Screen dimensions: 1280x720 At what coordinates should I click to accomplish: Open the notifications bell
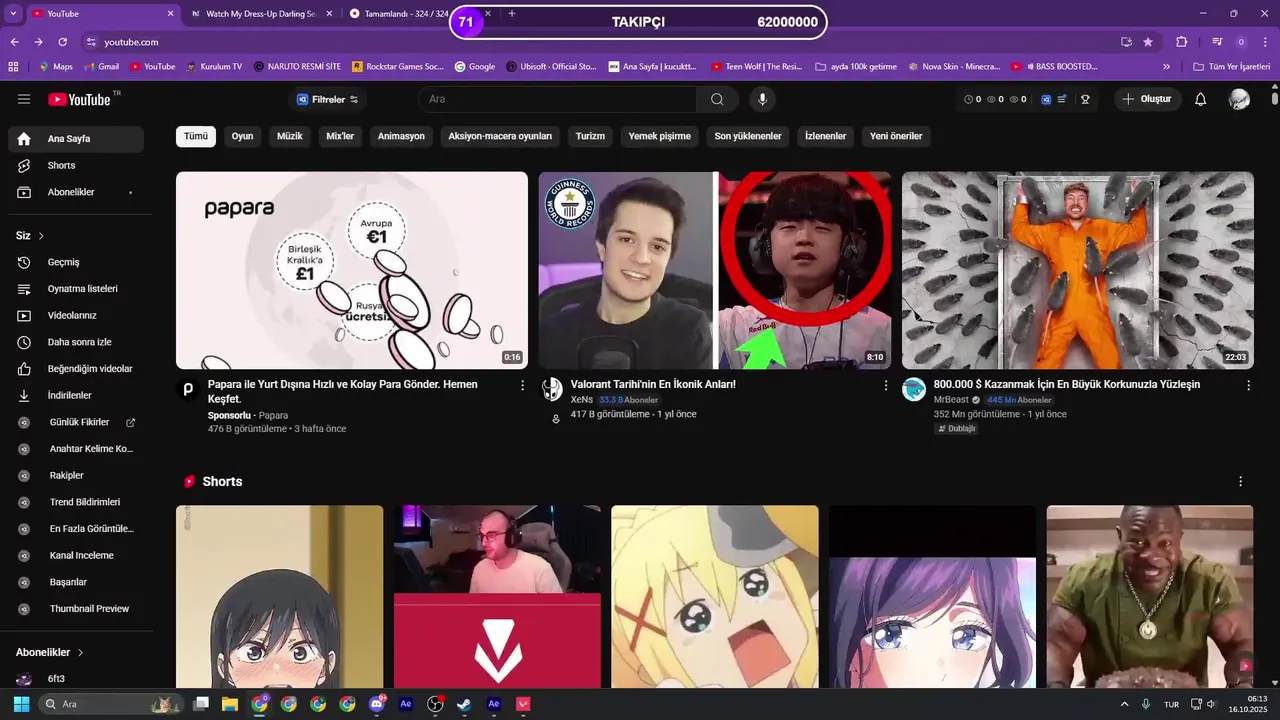(1201, 99)
